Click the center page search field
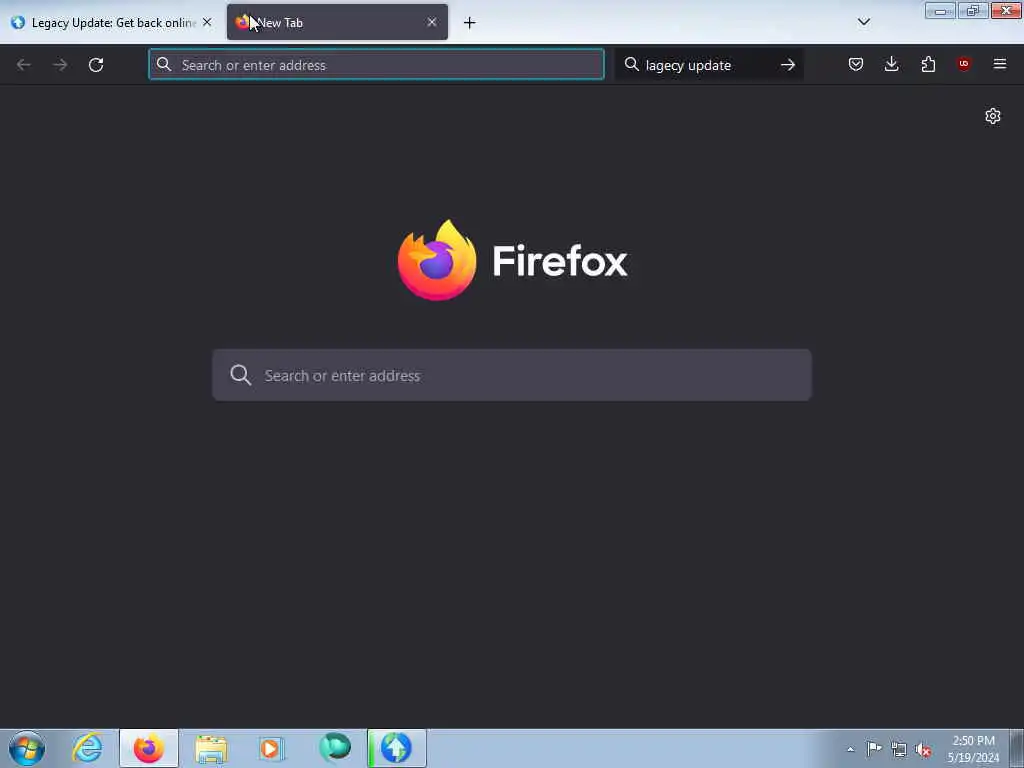 click(512, 375)
